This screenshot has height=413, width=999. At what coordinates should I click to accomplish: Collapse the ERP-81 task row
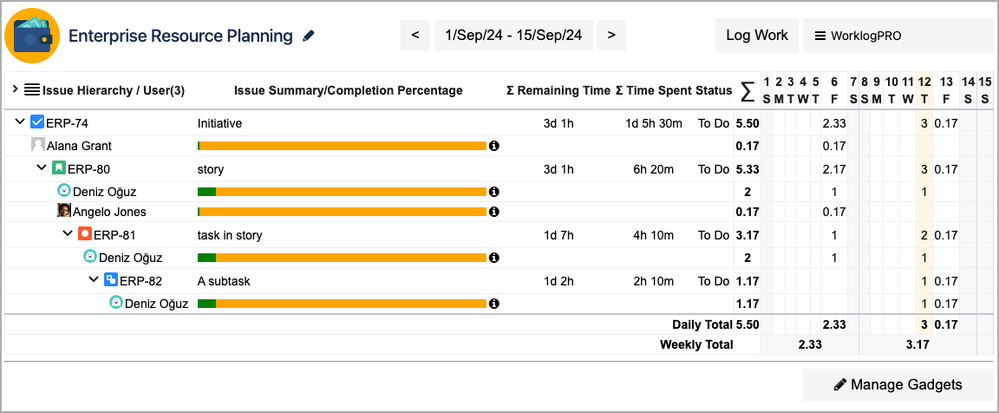tap(67, 235)
